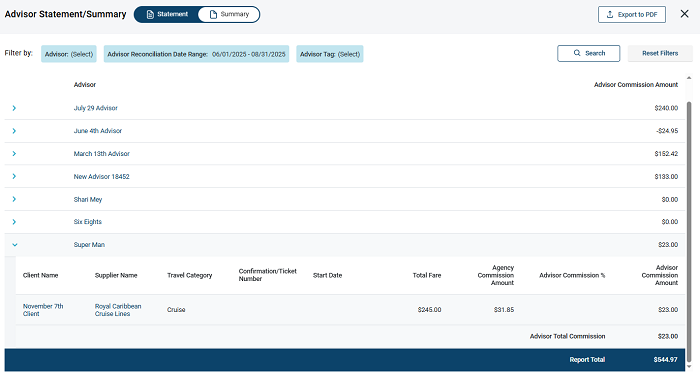
Task: Open the Advisor filter selector
Action: [69, 54]
